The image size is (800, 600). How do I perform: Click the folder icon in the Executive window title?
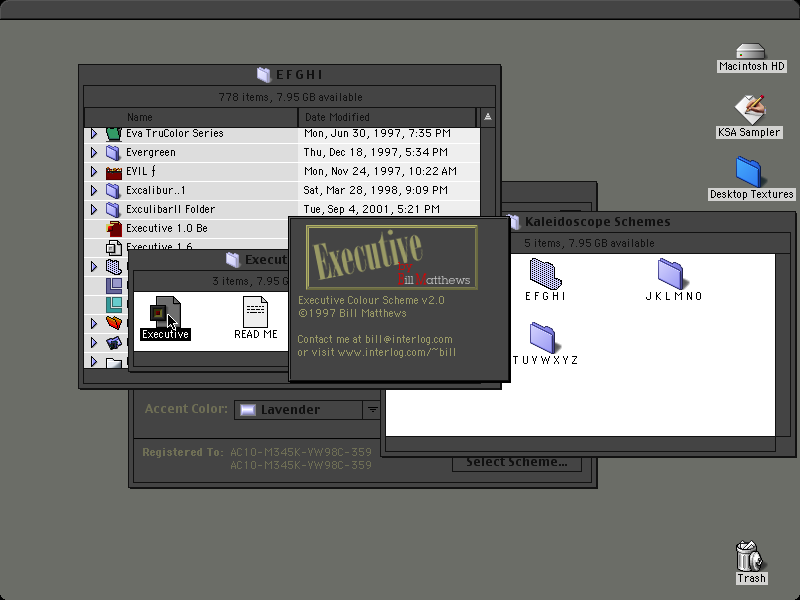click(x=233, y=260)
